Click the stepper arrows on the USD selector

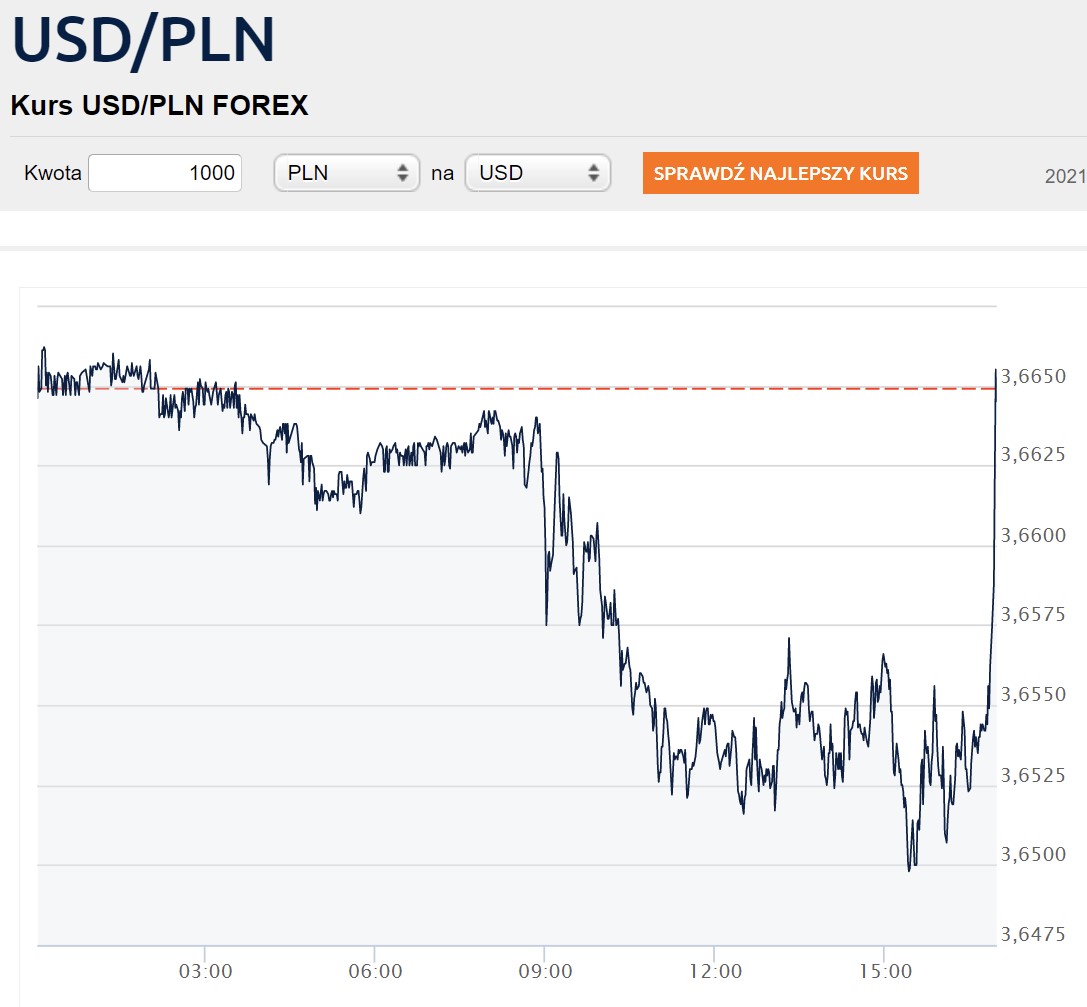point(596,172)
